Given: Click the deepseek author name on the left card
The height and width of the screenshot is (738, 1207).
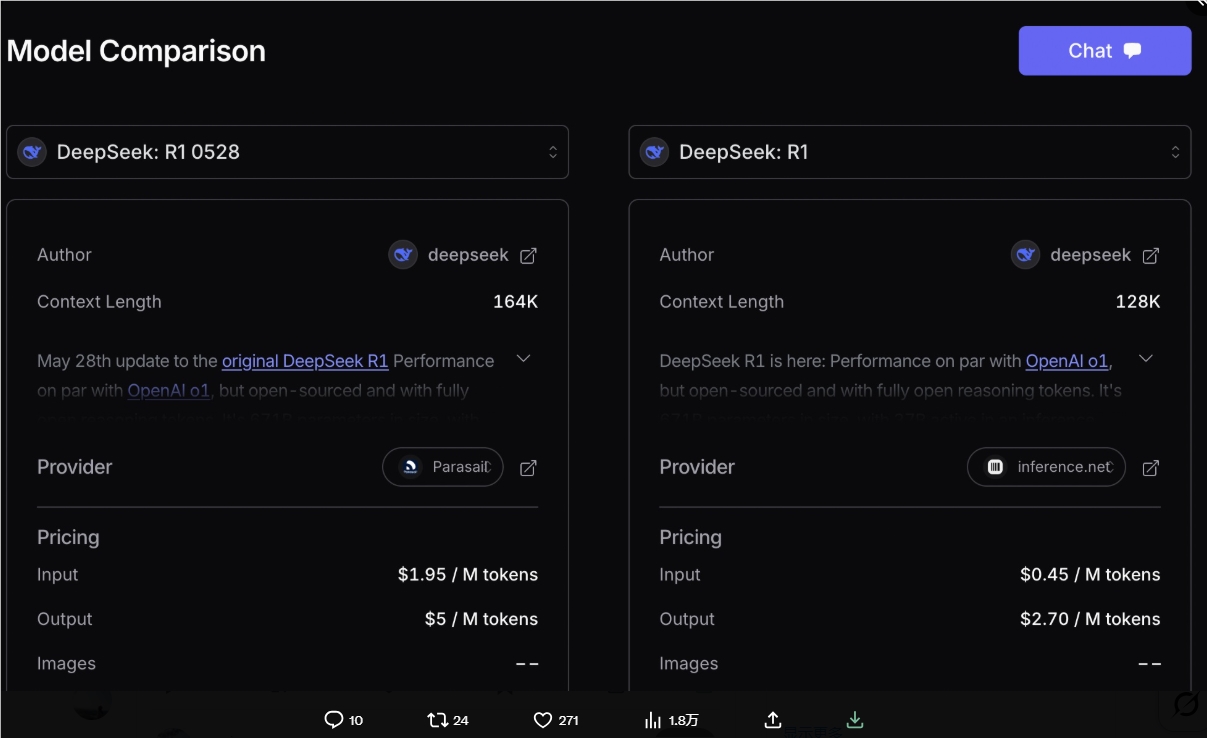Looking at the screenshot, I should click(x=468, y=255).
